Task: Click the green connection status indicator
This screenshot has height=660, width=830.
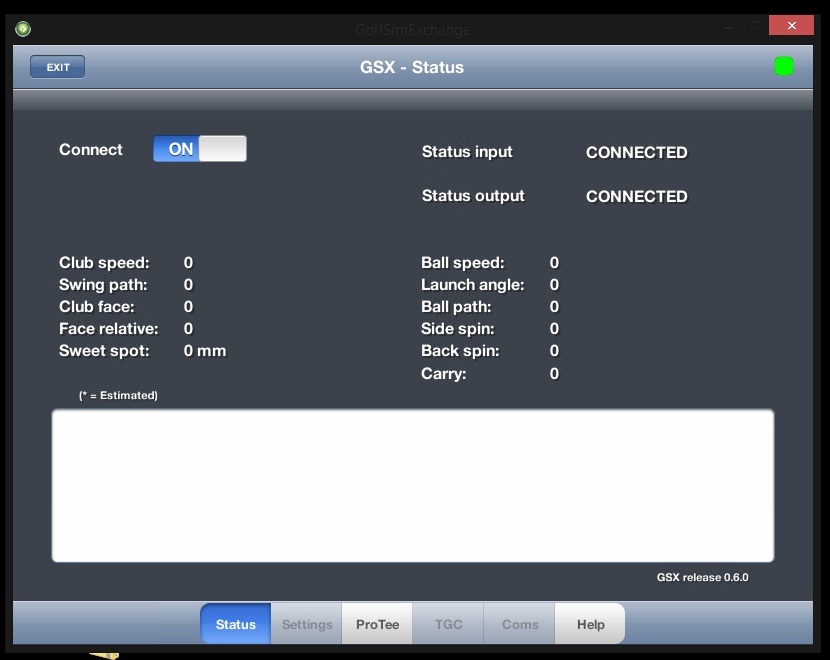Action: point(784,67)
